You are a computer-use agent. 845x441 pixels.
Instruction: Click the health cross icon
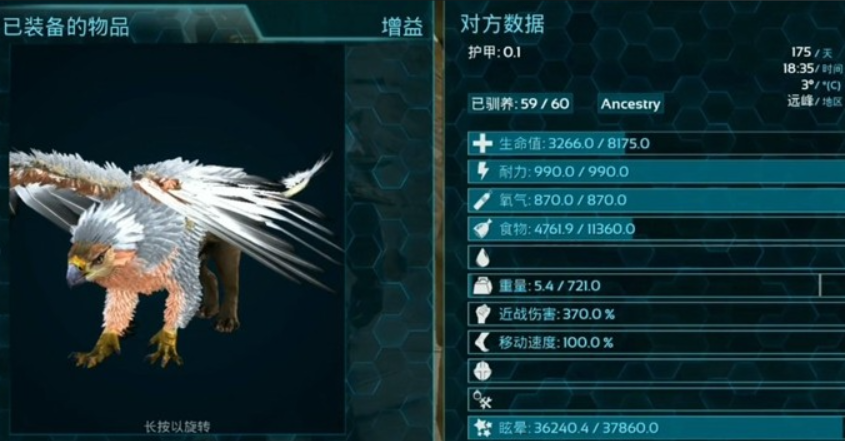[x=482, y=143]
